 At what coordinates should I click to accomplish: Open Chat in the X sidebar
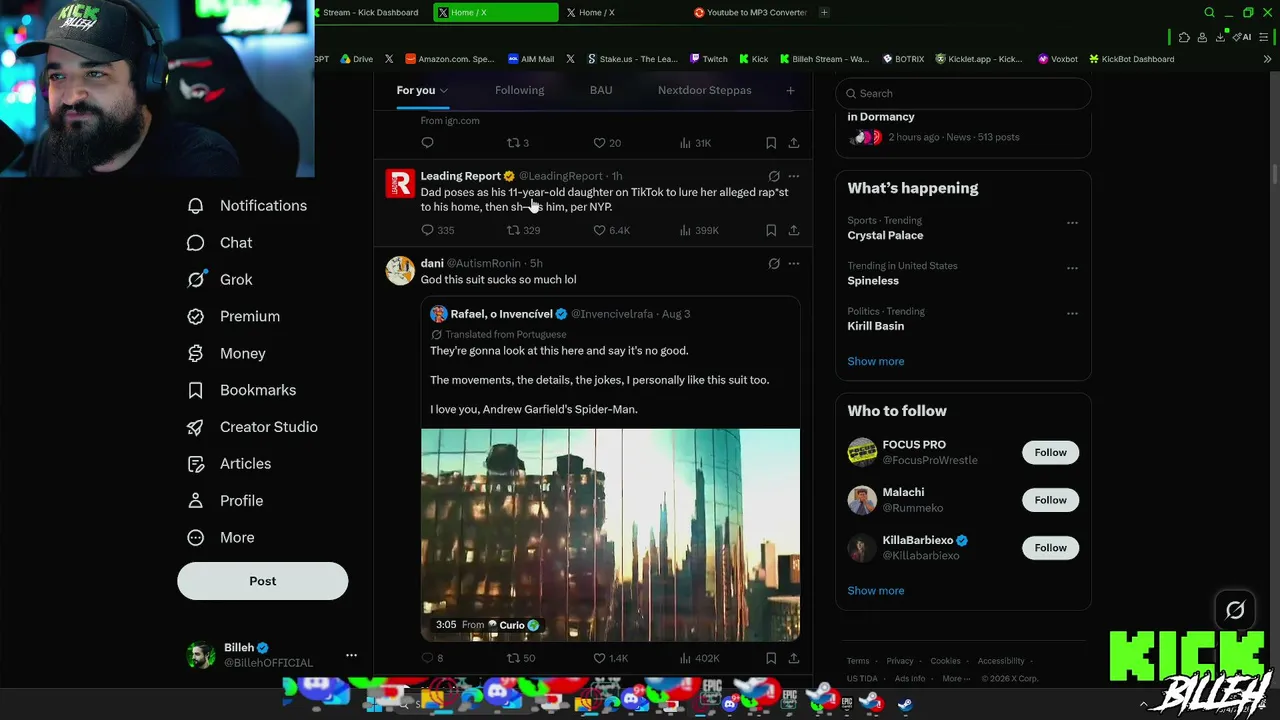click(x=220, y=243)
